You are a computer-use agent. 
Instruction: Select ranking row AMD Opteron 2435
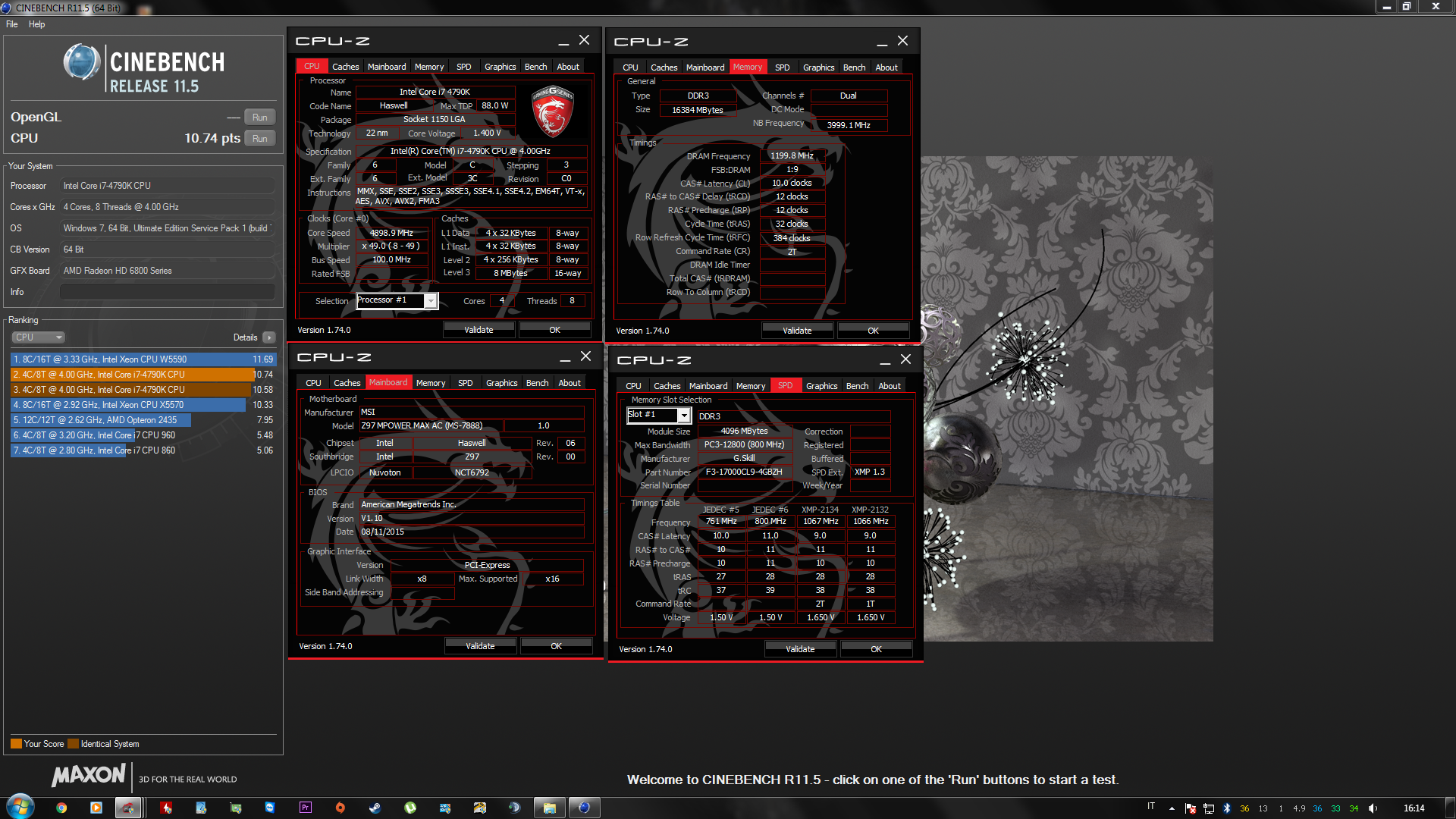(x=143, y=420)
